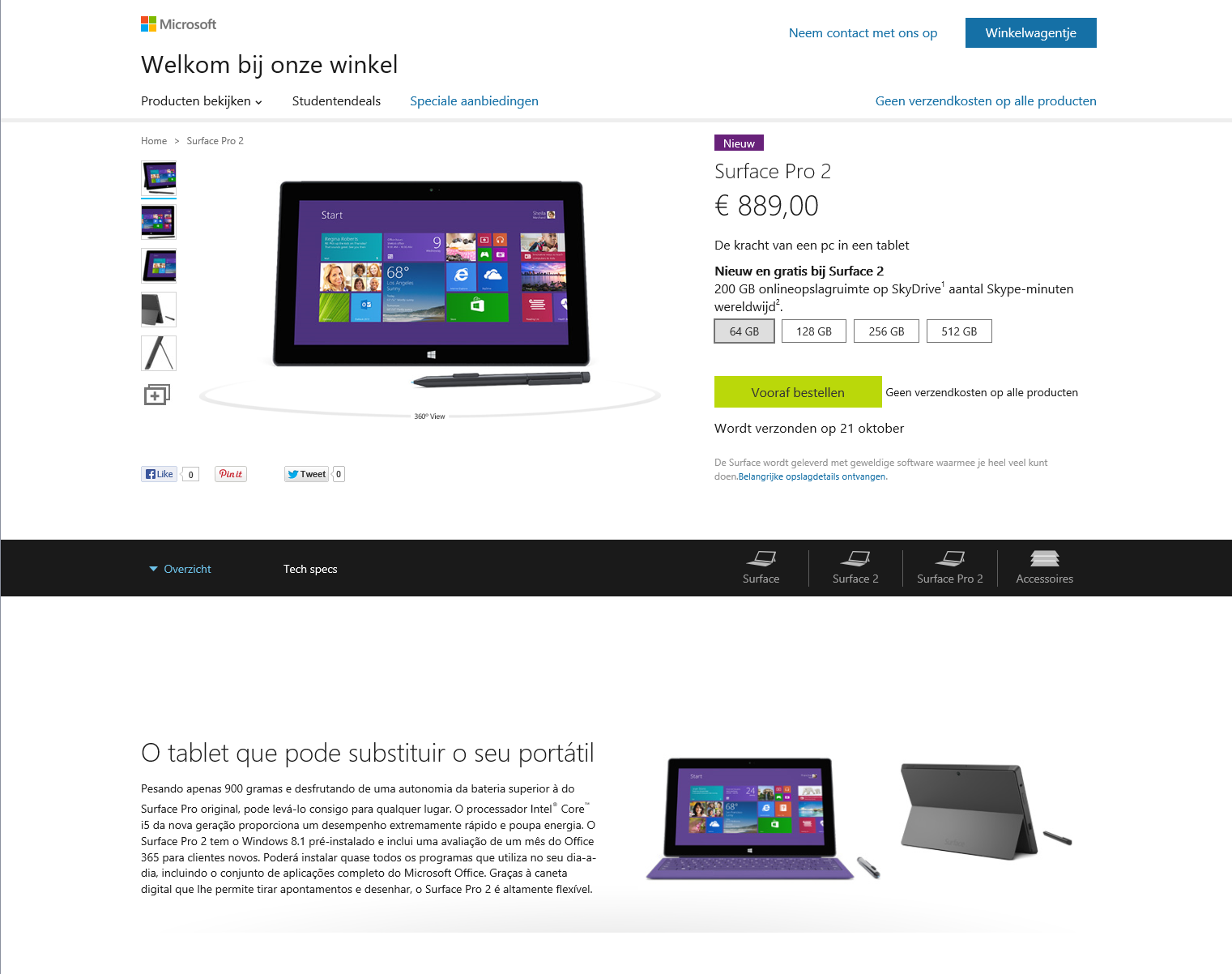Open the Tech specs tab
The height and width of the screenshot is (974, 1232).
tap(310, 569)
